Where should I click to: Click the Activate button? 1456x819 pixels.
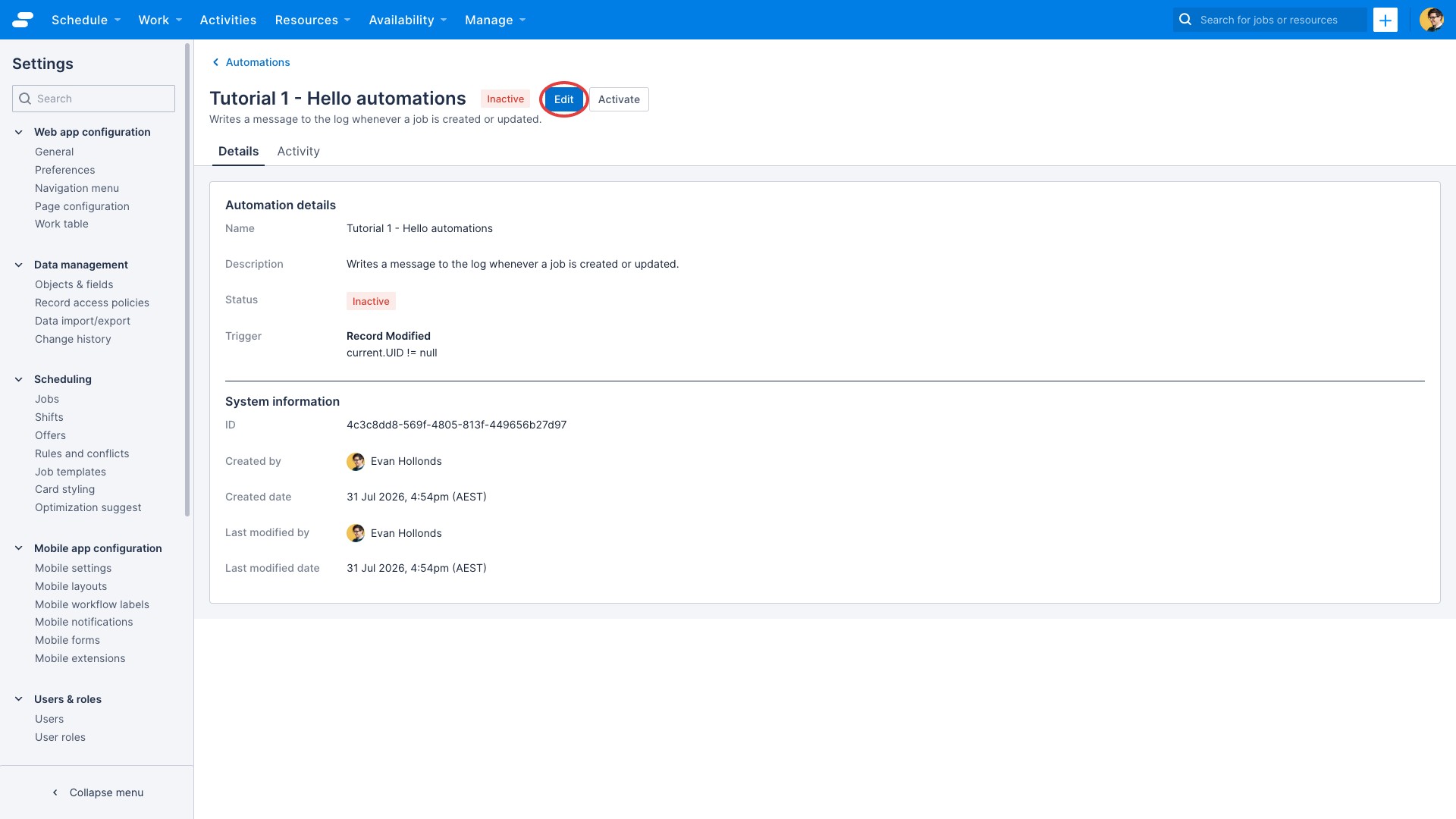619,99
